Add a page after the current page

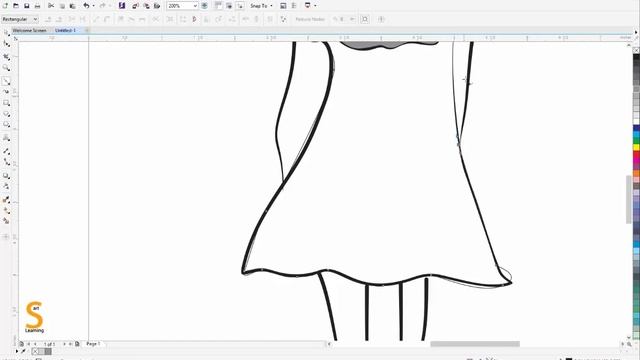[x=77, y=344]
